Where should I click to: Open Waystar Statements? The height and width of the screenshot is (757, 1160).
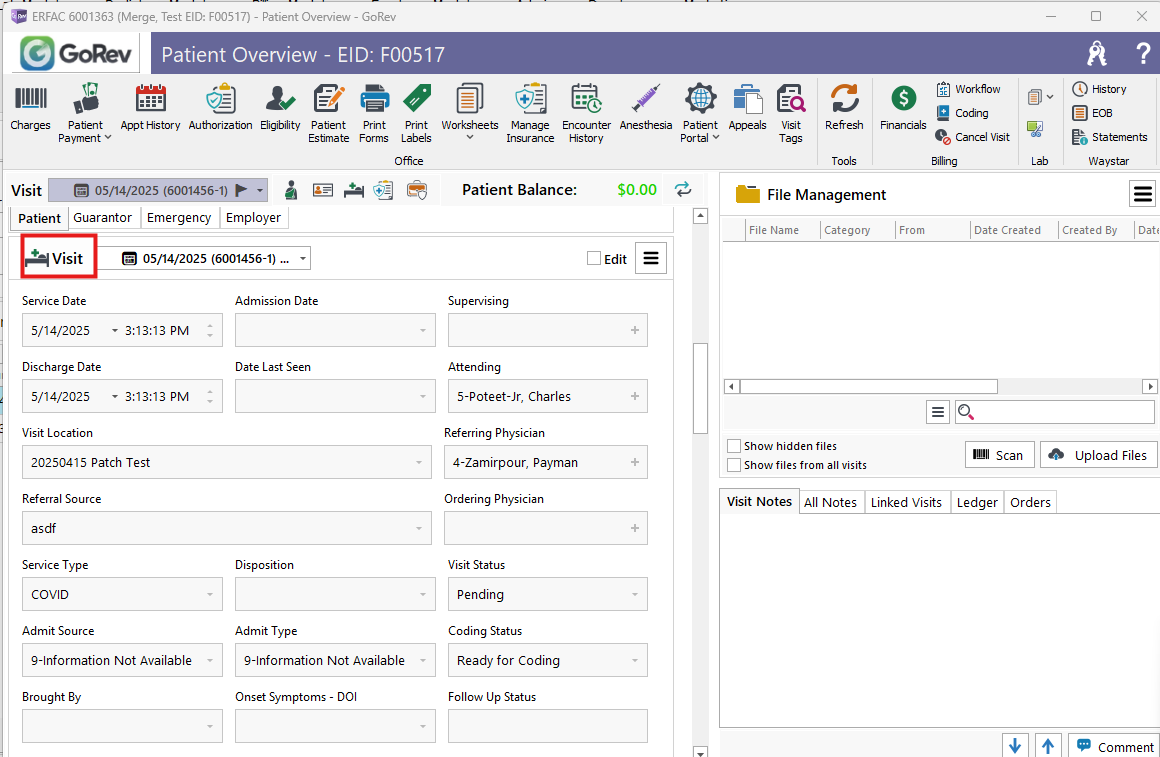pyautogui.click(x=1110, y=137)
